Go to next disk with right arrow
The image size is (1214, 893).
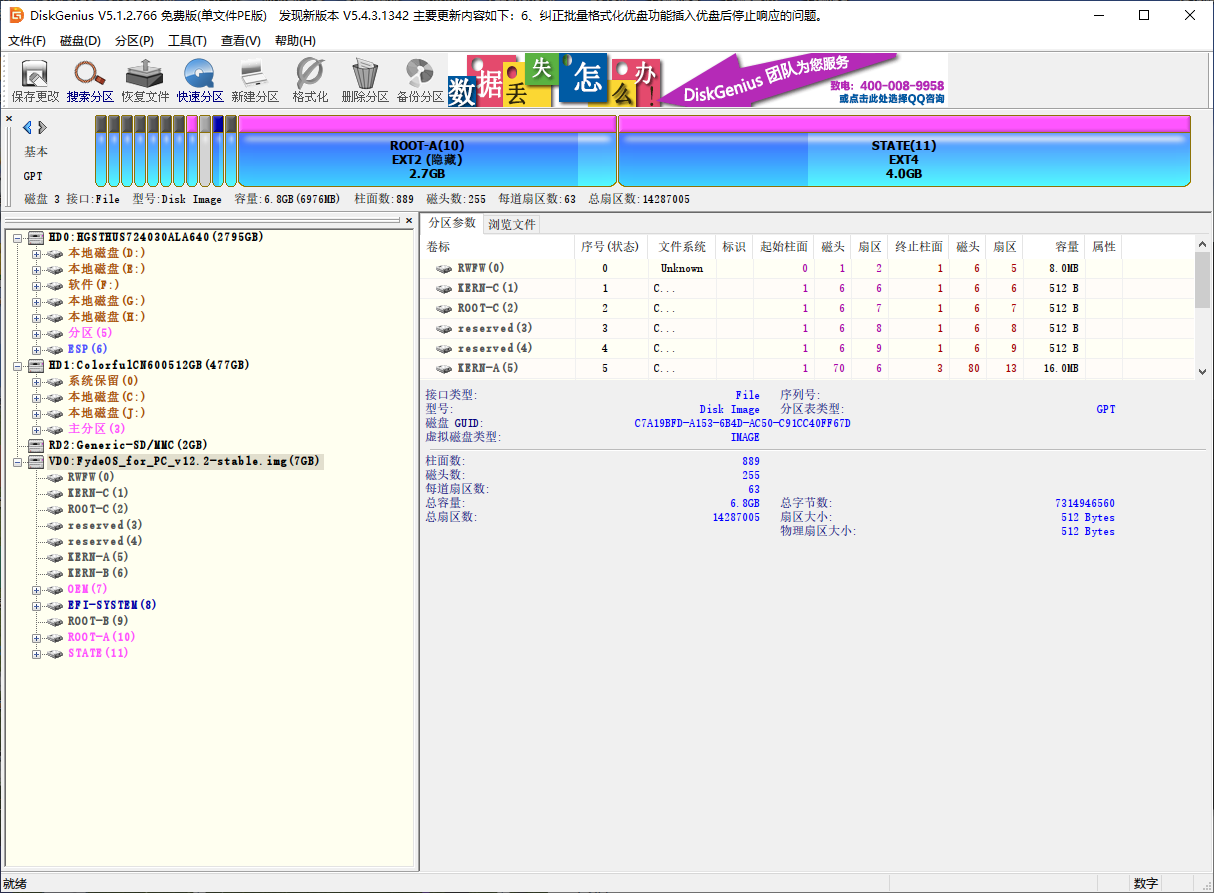tap(43, 127)
